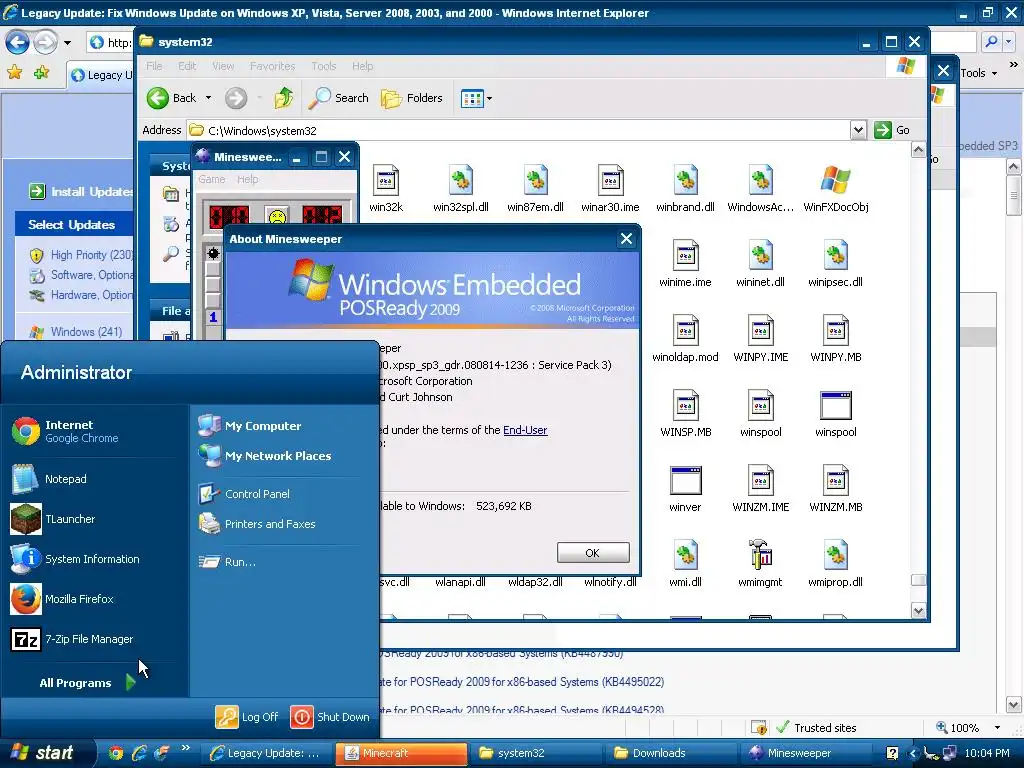Image resolution: width=1024 pixels, height=768 pixels.
Task: Click Explorer address bar path field
Action: [519, 130]
